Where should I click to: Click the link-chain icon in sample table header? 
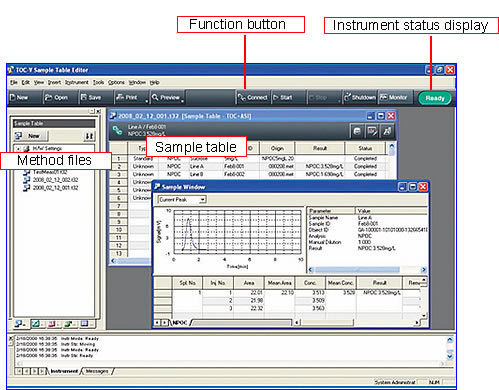click(117, 130)
